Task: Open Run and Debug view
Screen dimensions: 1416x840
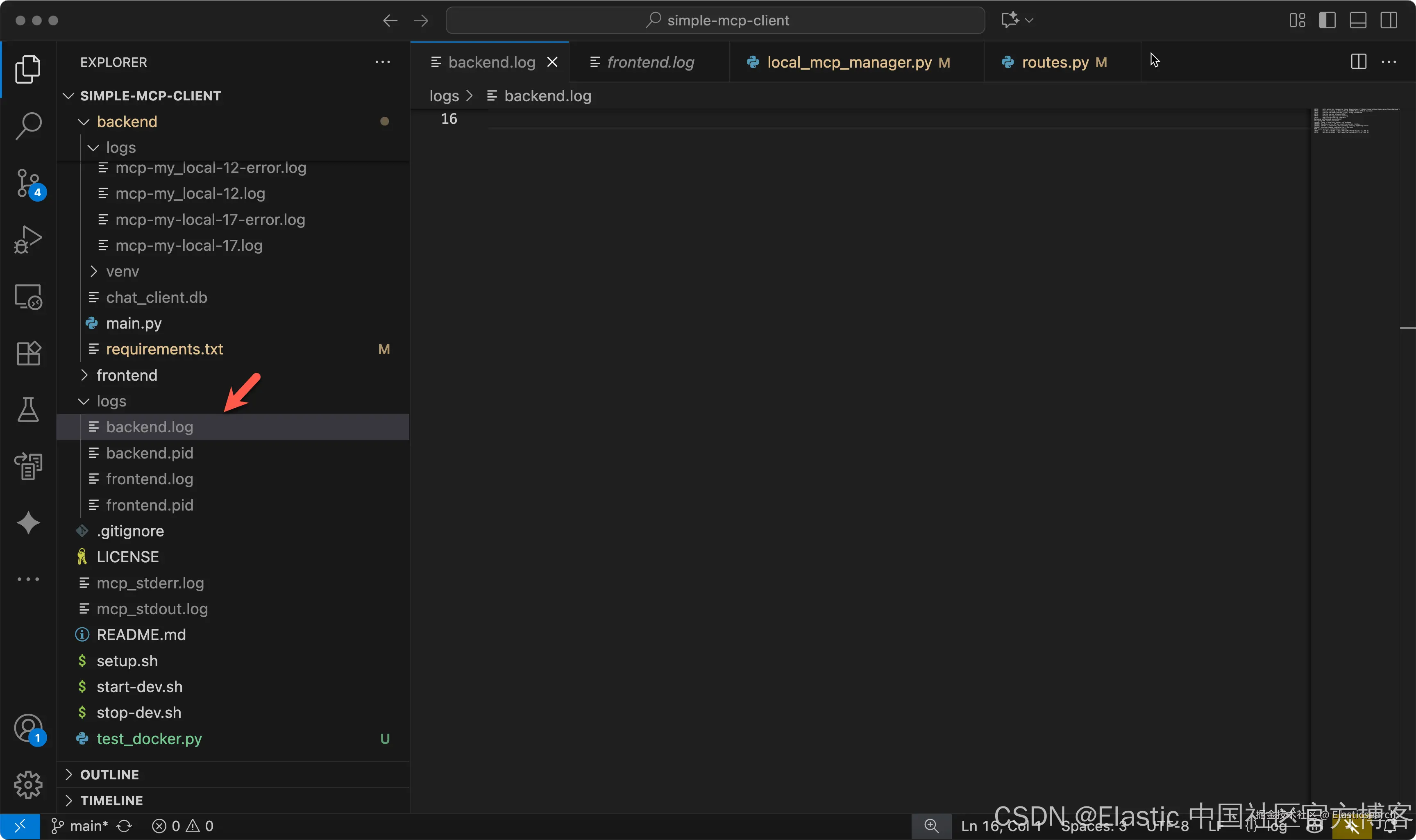Action: (x=28, y=239)
